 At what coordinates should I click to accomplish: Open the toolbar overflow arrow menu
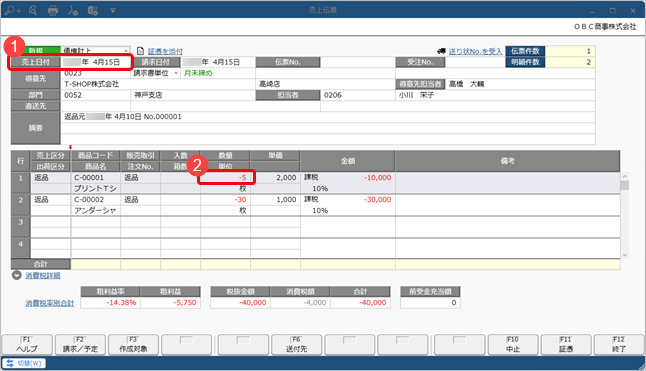tap(112, 11)
